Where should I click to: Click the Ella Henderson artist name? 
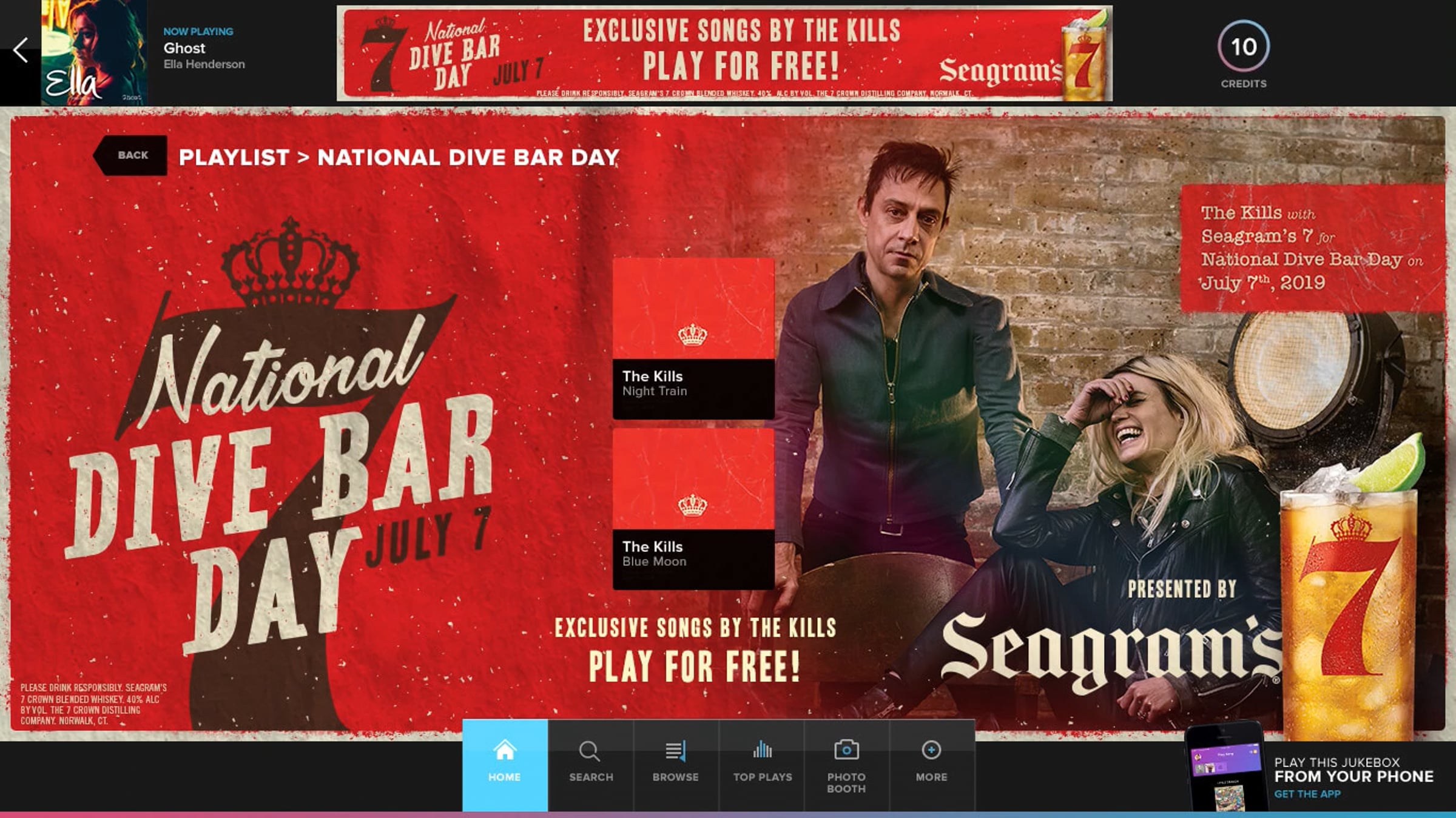pyautogui.click(x=204, y=64)
